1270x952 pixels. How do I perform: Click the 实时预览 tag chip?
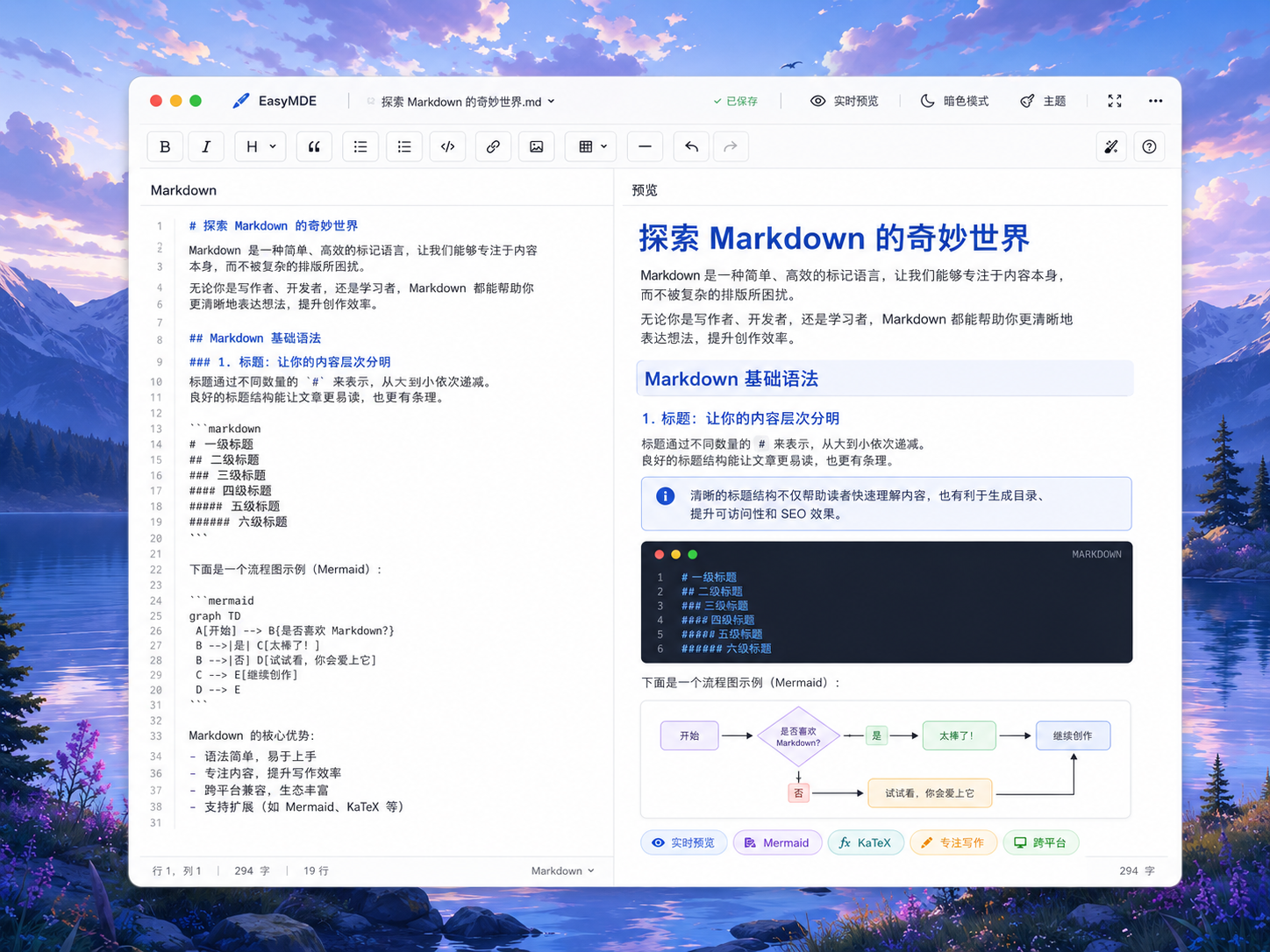pyautogui.click(x=683, y=842)
